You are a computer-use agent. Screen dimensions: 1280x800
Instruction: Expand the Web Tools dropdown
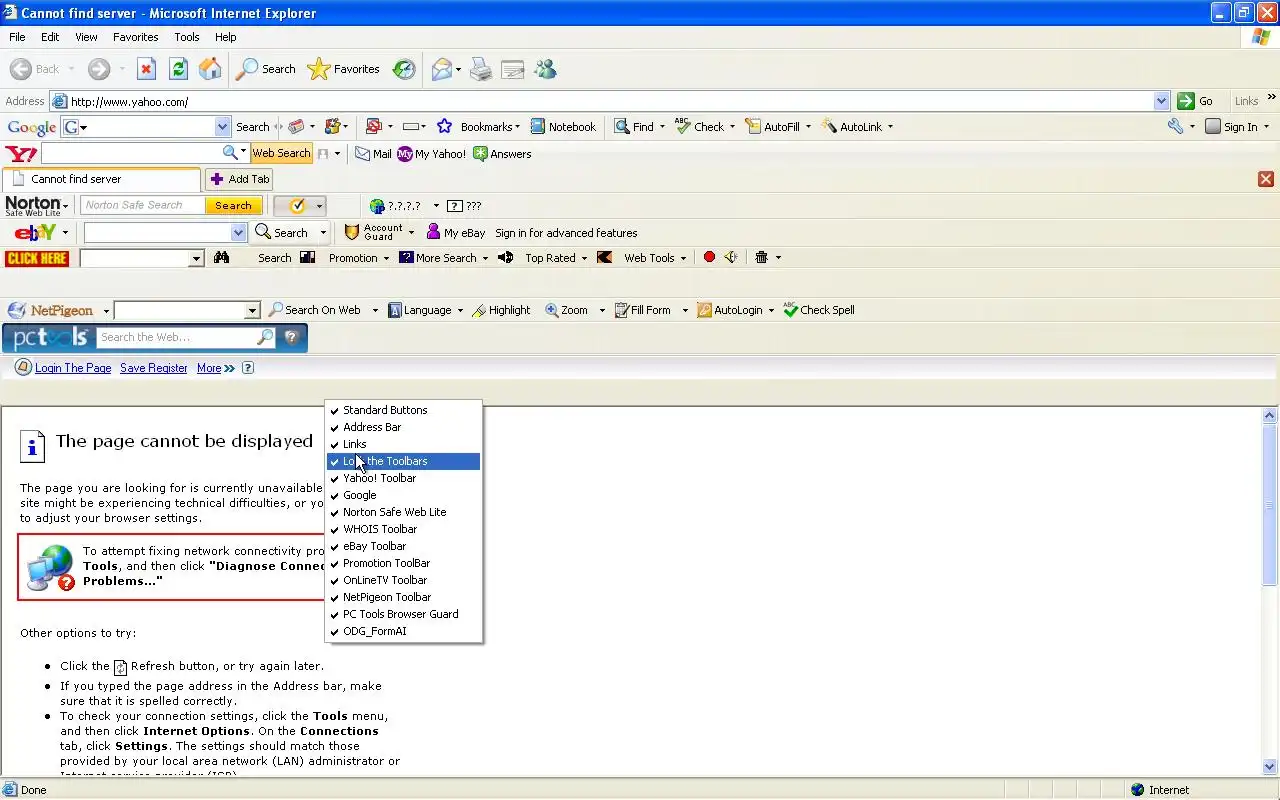(683, 258)
